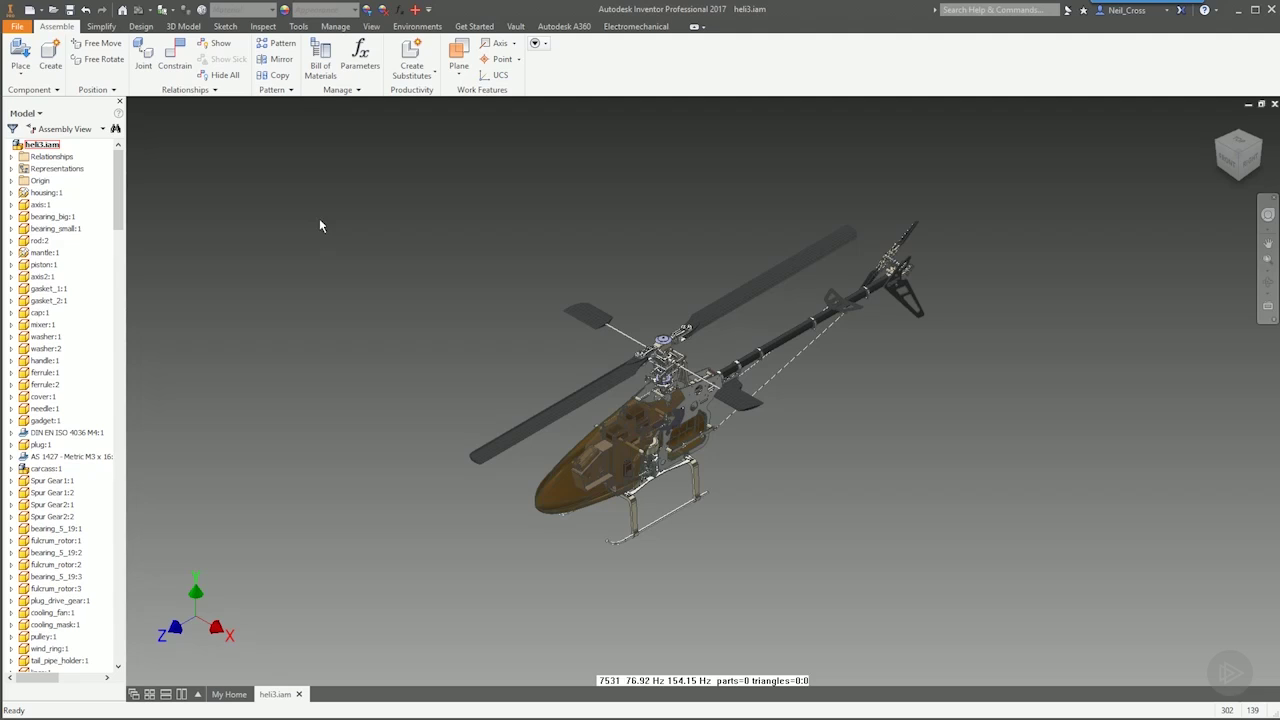Select the heli3.iam root node
This screenshot has height=720, width=1280.
pyautogui.click(x=42, y=145)
